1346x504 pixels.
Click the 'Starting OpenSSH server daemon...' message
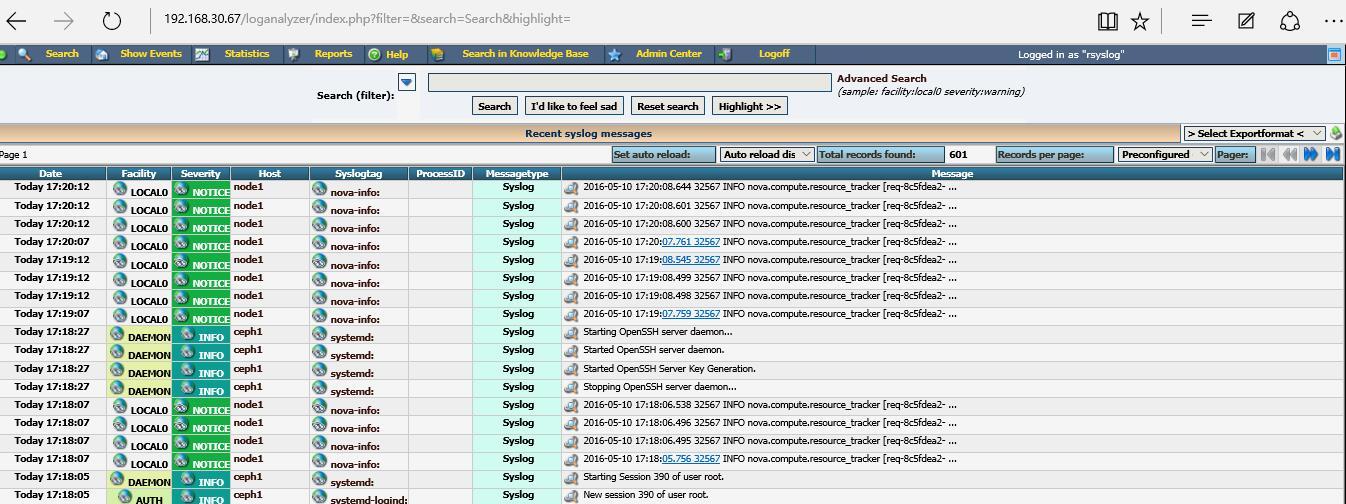click(658, 332)
